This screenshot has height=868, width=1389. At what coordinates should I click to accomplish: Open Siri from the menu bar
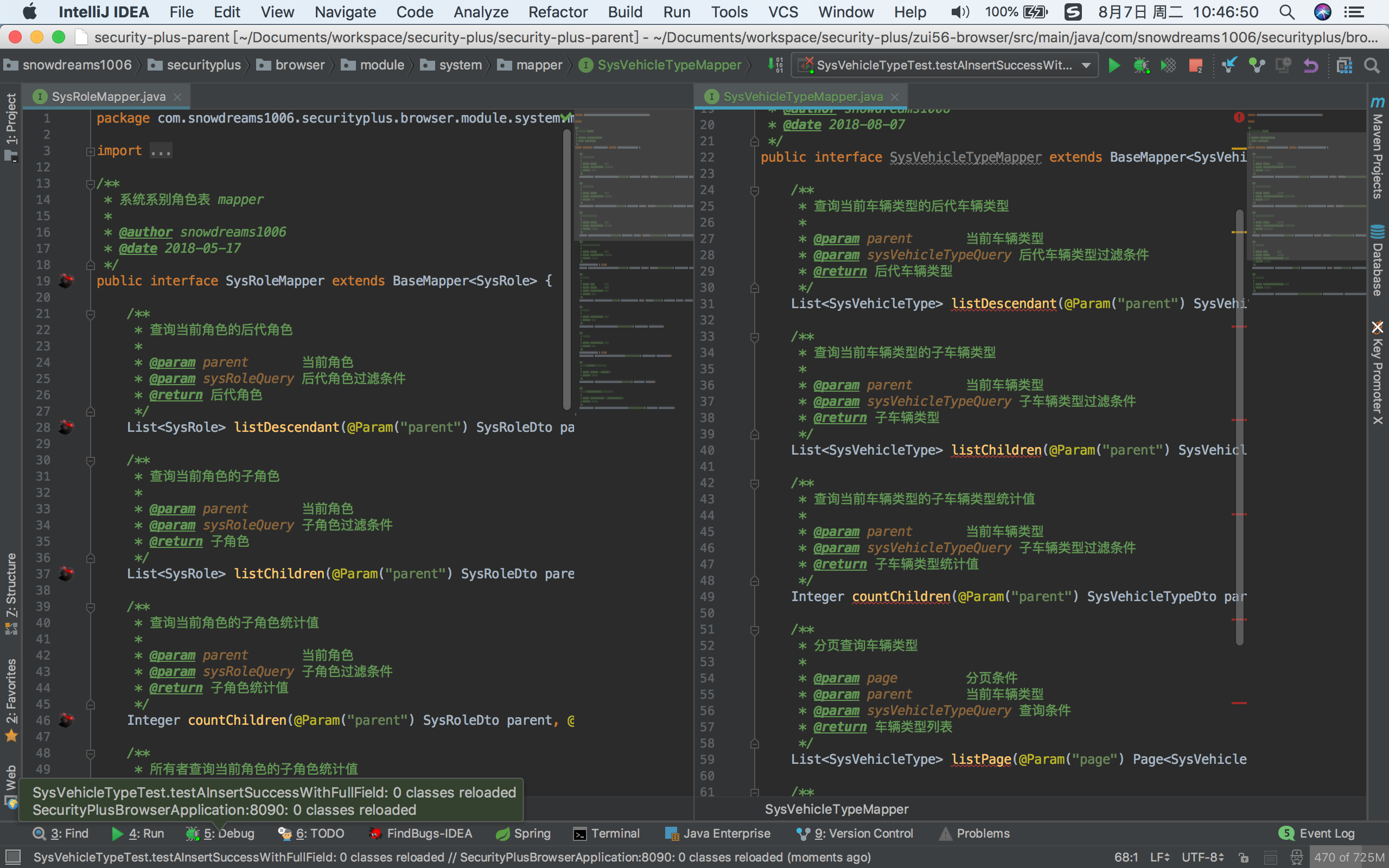[1322, 12]
